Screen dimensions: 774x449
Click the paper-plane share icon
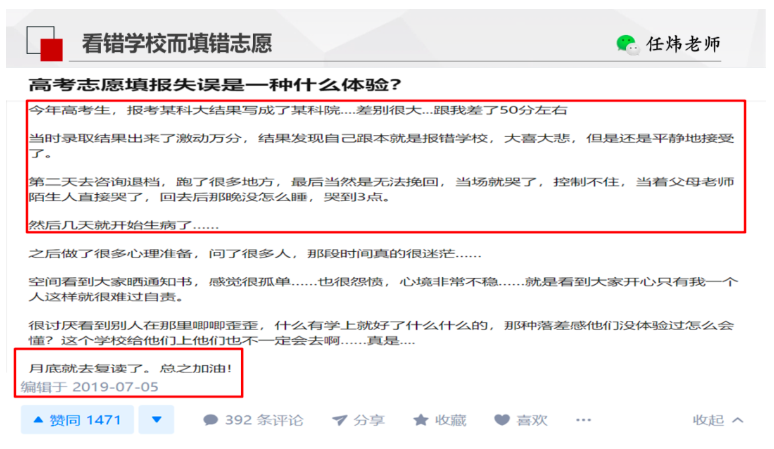(x=340, y=420)
